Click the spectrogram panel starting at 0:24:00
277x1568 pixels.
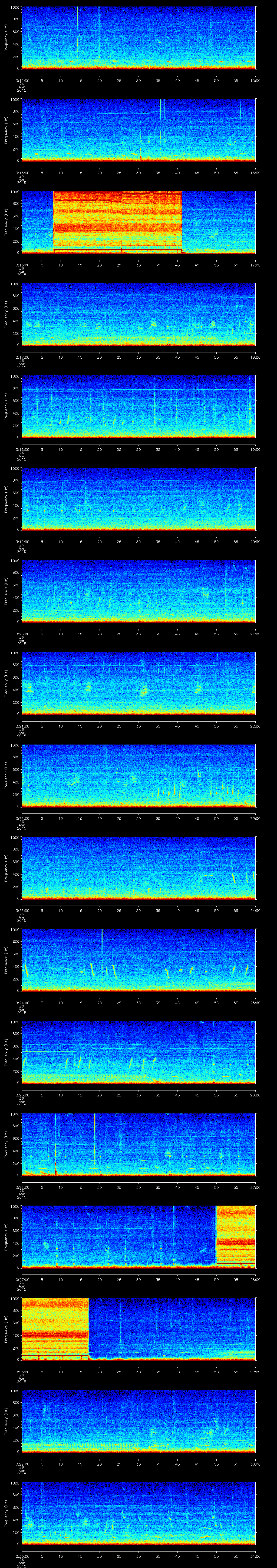(x=138, y=960)
